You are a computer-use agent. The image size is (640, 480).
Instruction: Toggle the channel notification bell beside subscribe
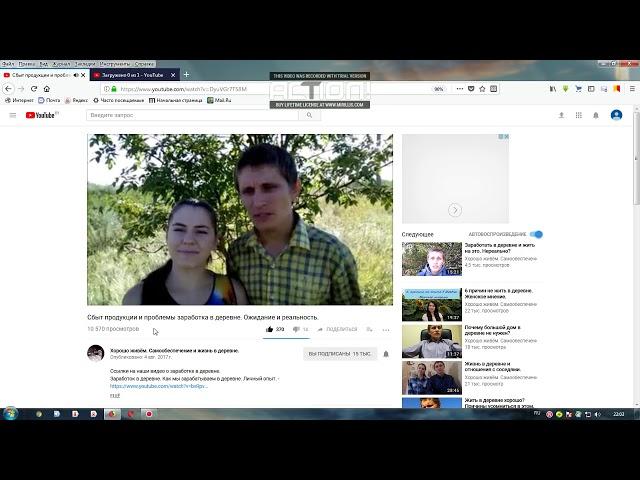(386, 354)
